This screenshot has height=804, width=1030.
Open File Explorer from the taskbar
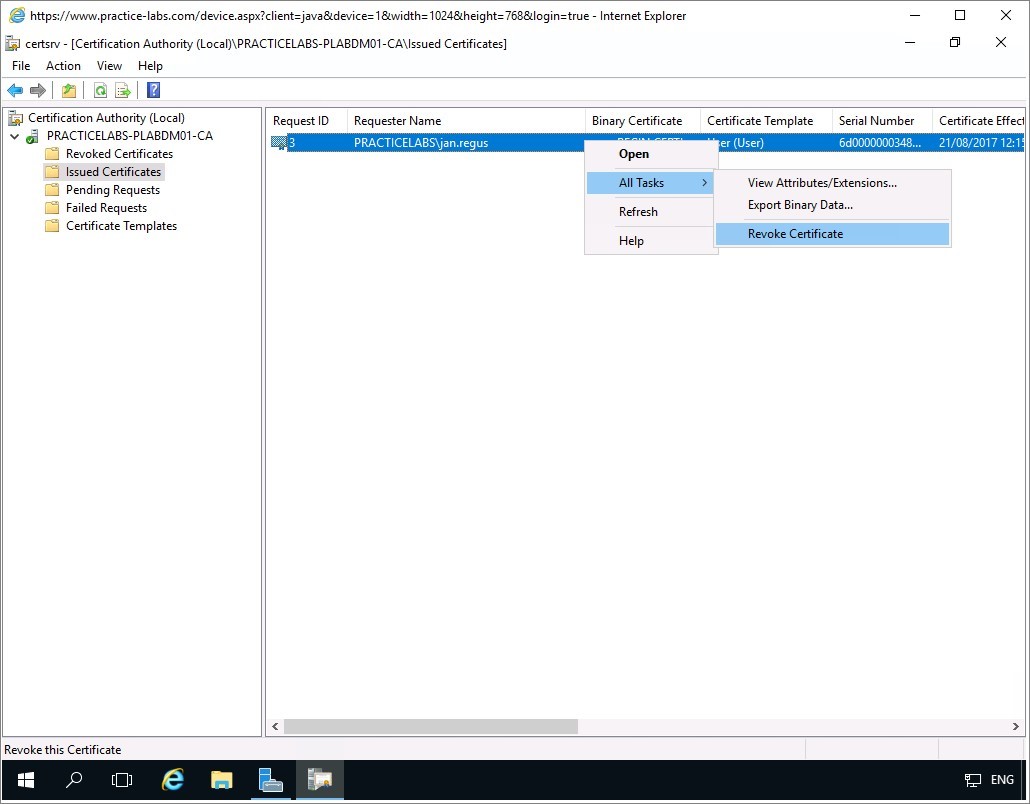pyautogui.click(x=221, y=780)
